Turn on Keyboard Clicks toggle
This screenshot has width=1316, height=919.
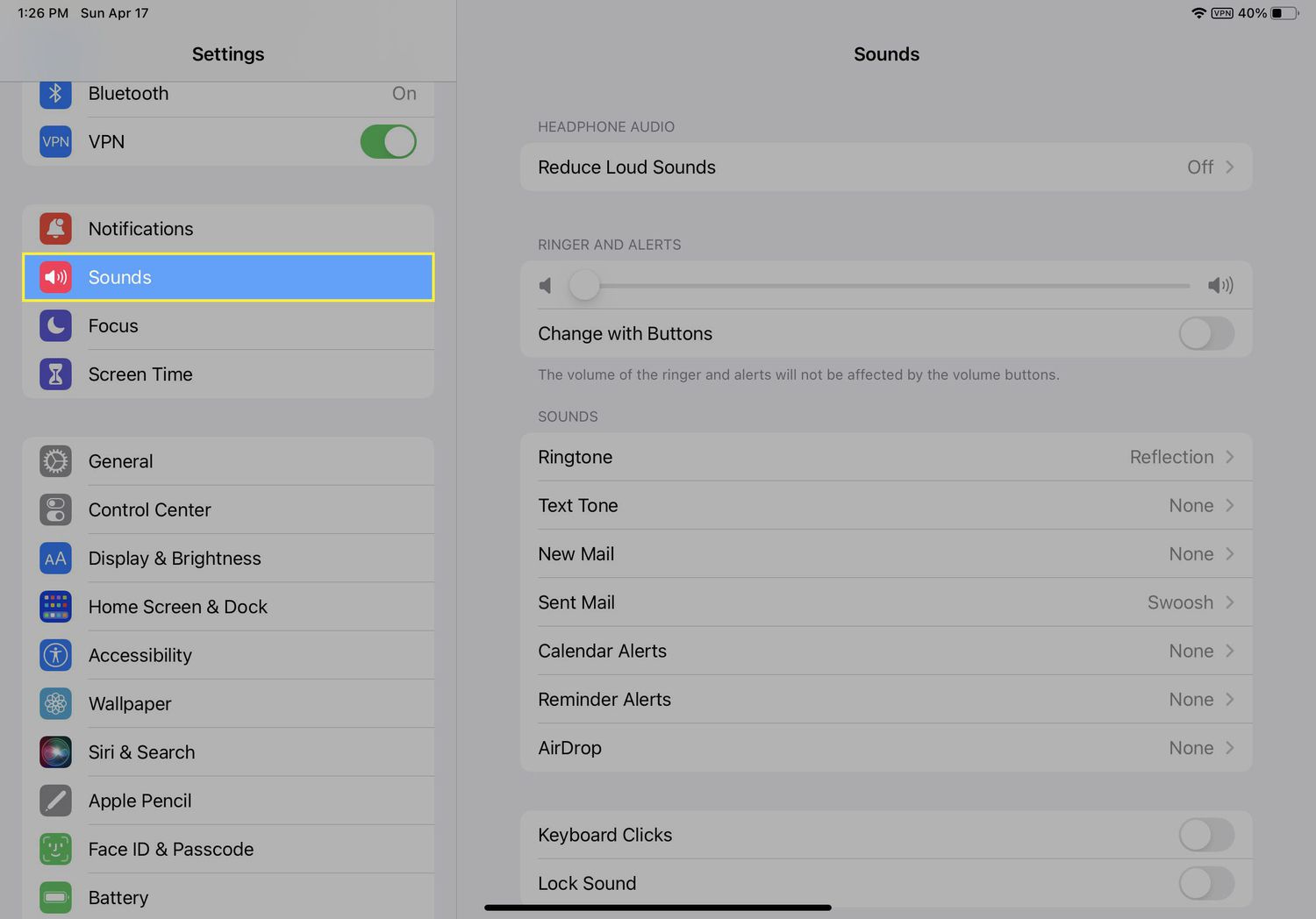coord(1205,835)
